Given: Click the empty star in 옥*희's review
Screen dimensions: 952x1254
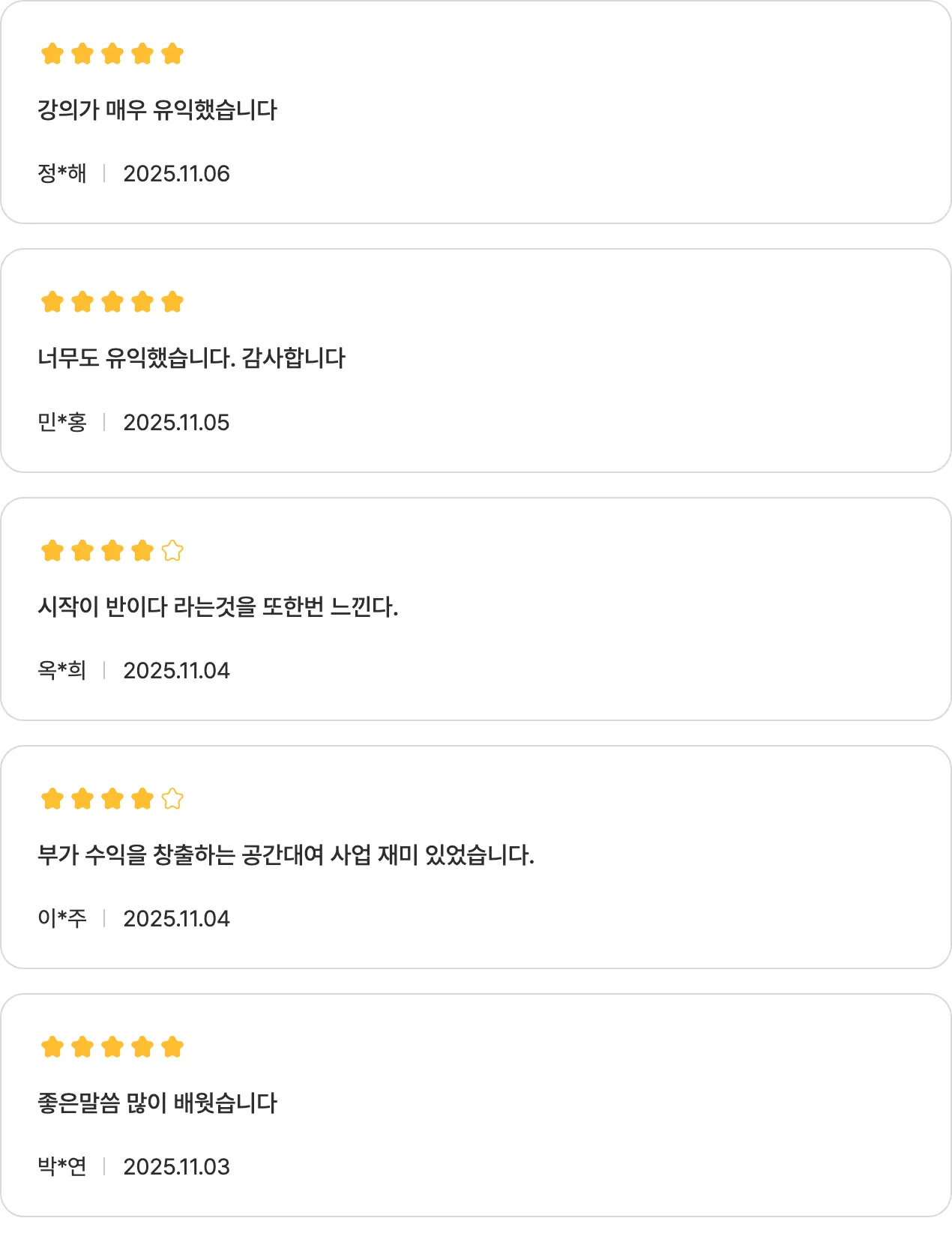Looking at the screenshot, I should tap(172, 551).
